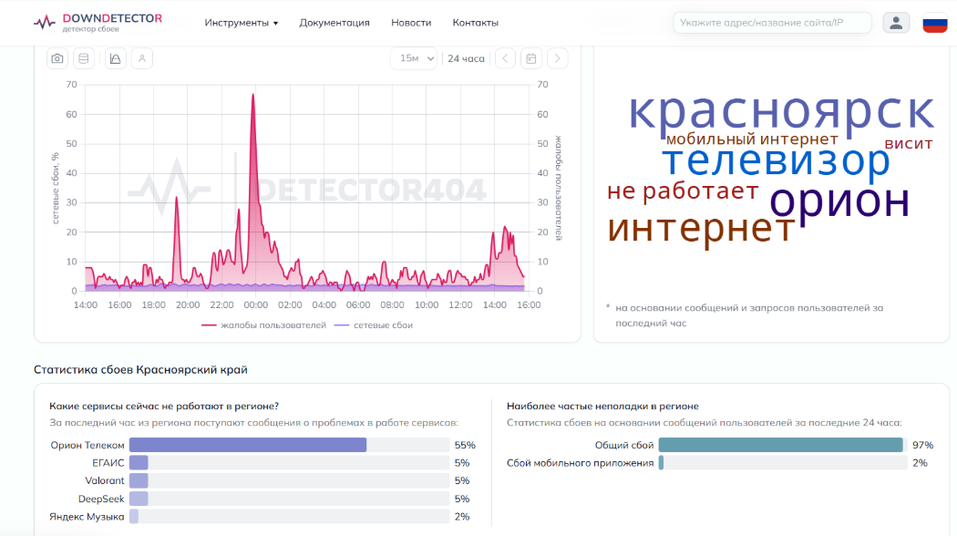The height and width of the screenshot is (536, 957).
Task: Click the Орион Телеком 55% bar
Action: pyautogui.click(x=248, y=445)
